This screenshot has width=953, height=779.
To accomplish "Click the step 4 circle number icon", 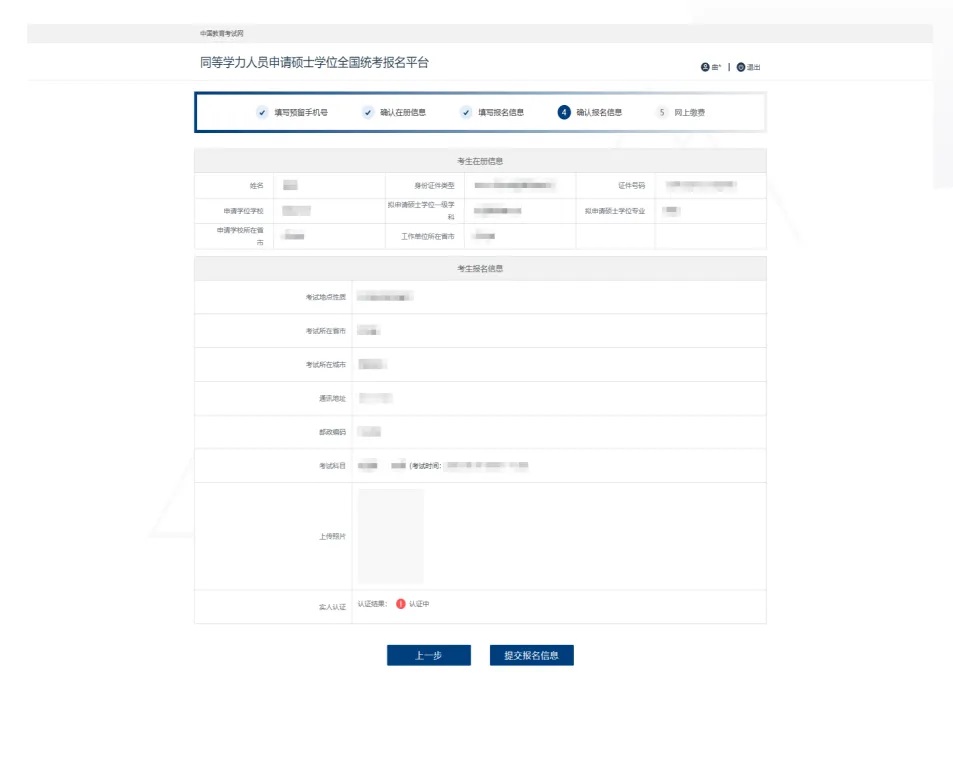I will pos(564,112).
